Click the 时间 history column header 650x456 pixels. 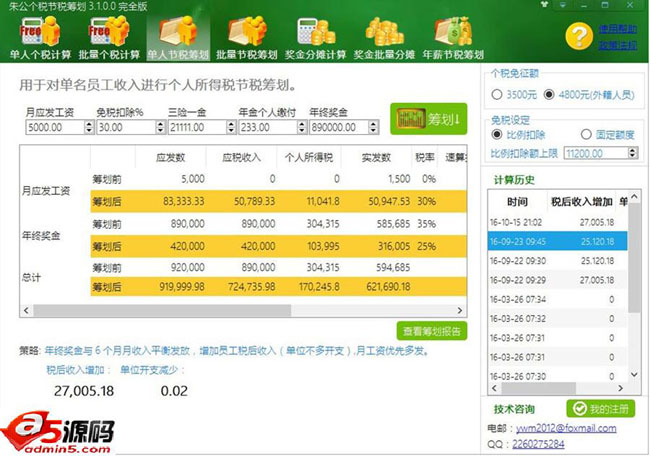[x=517, y=202]
